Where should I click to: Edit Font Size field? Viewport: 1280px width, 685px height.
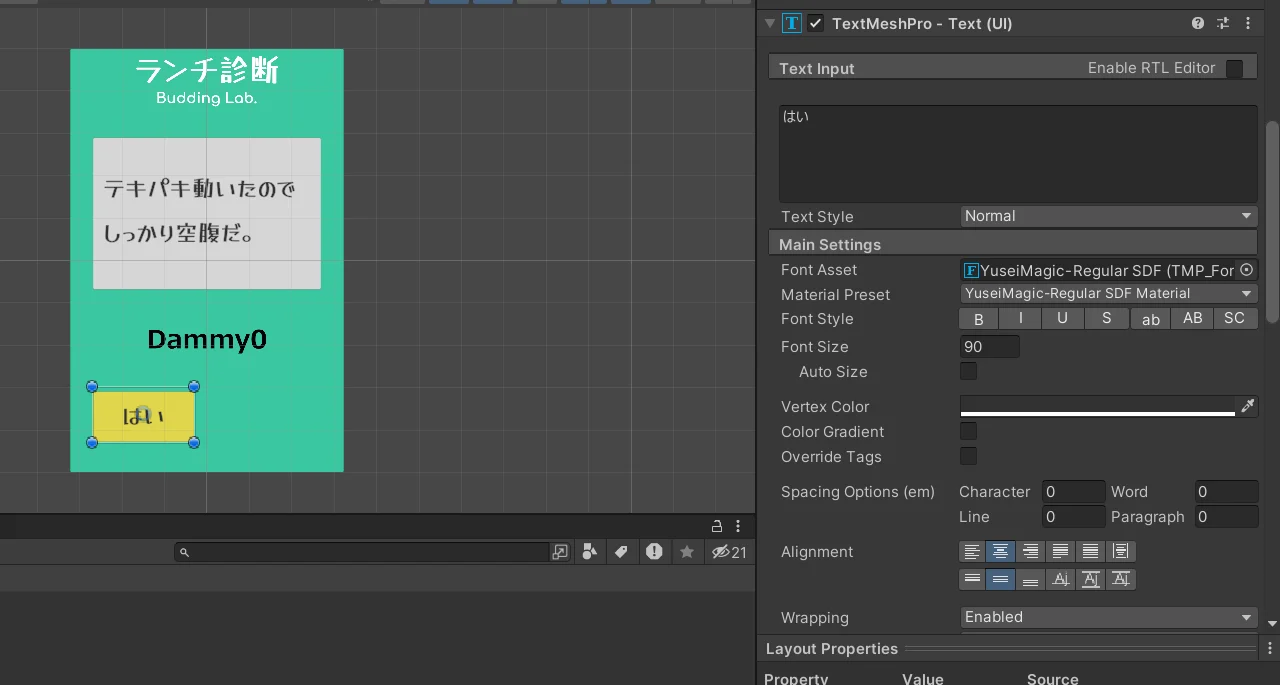(989, 347)
